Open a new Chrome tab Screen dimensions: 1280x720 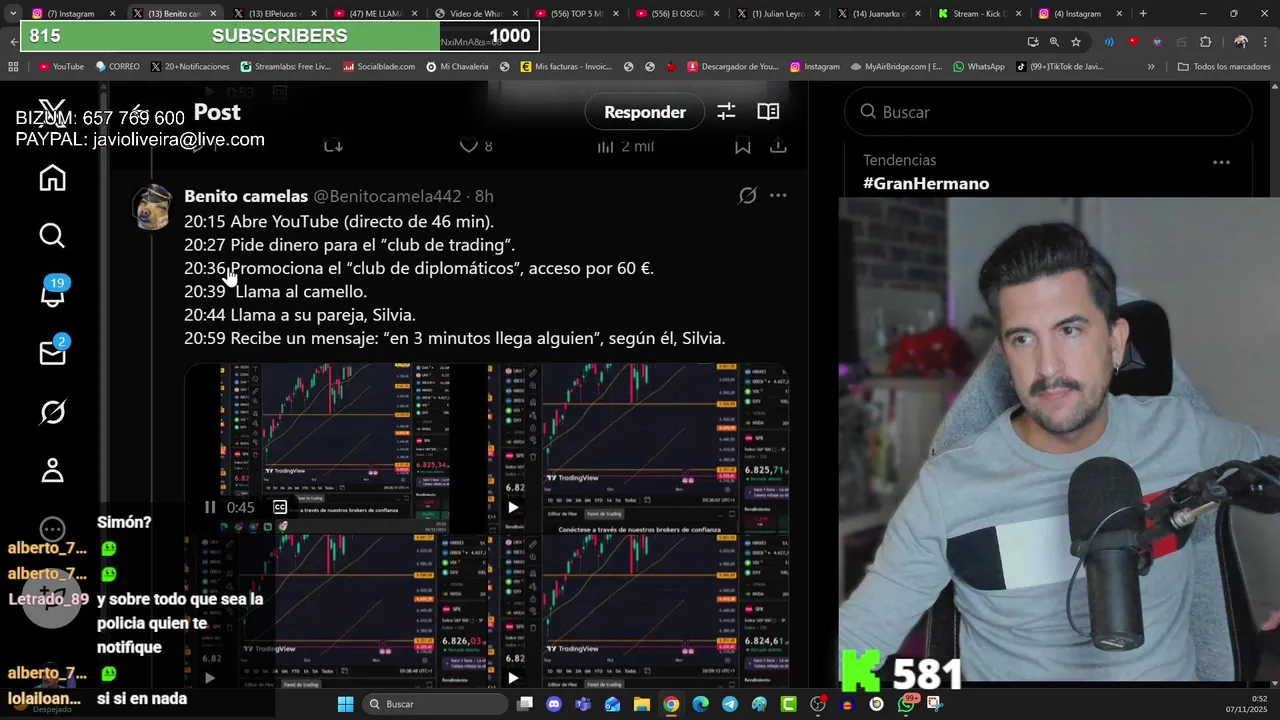pyautogui.click(x=1143, y=14)
